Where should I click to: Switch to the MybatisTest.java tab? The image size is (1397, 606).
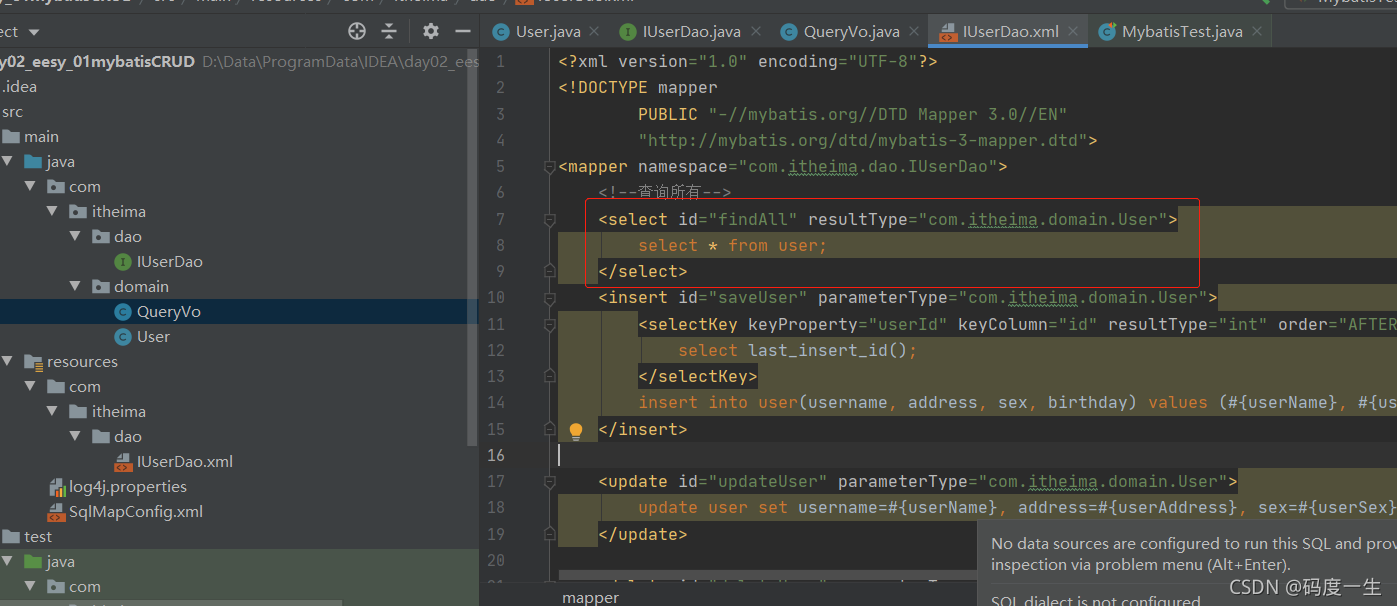(1182, 32)
